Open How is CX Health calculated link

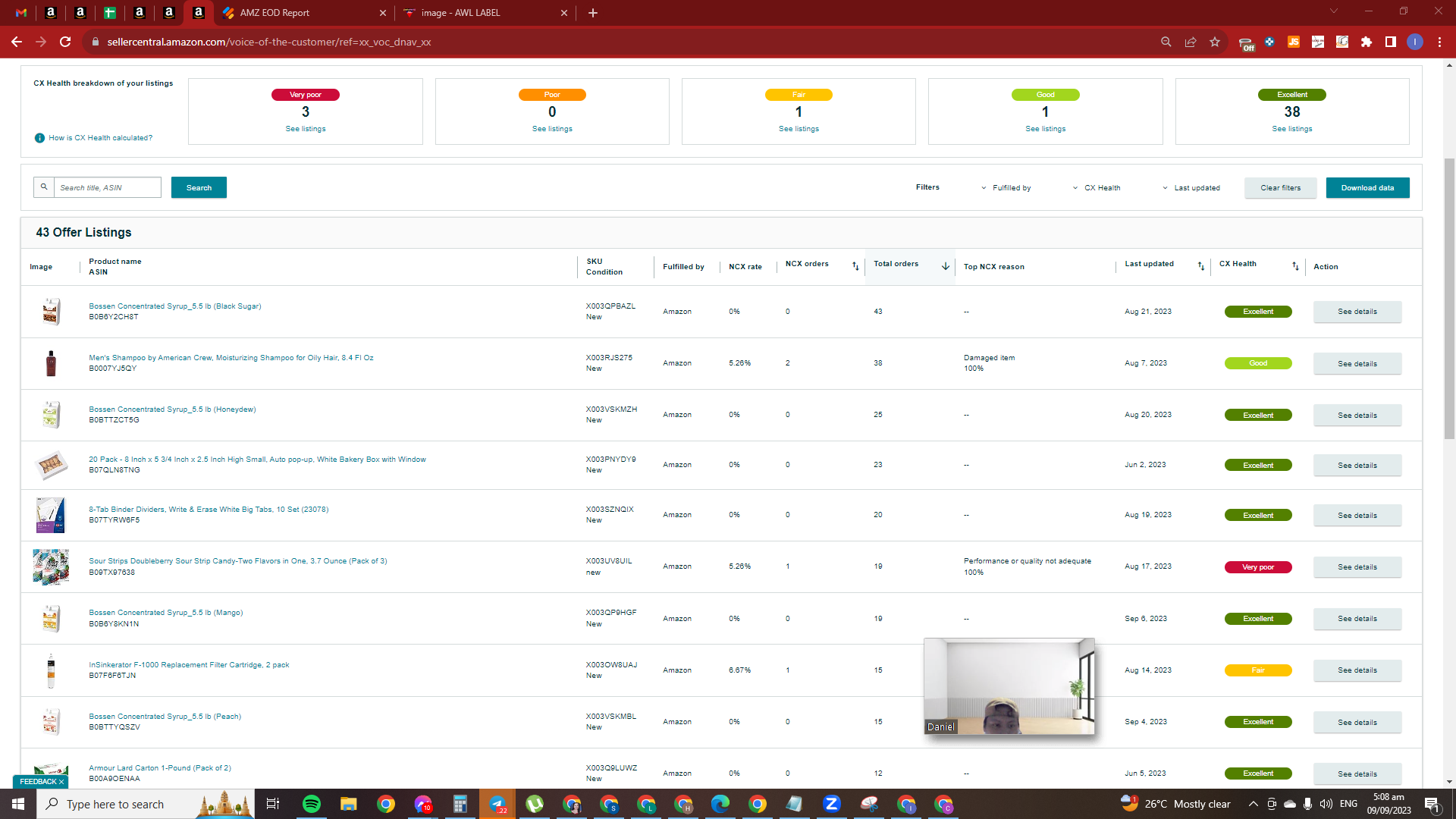[101, 138]
